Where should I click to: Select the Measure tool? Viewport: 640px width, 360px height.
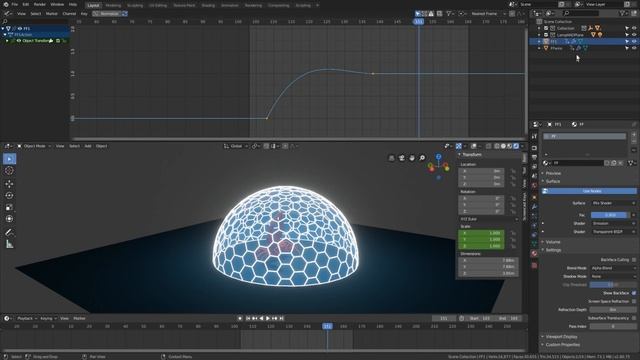pos(9,244)
